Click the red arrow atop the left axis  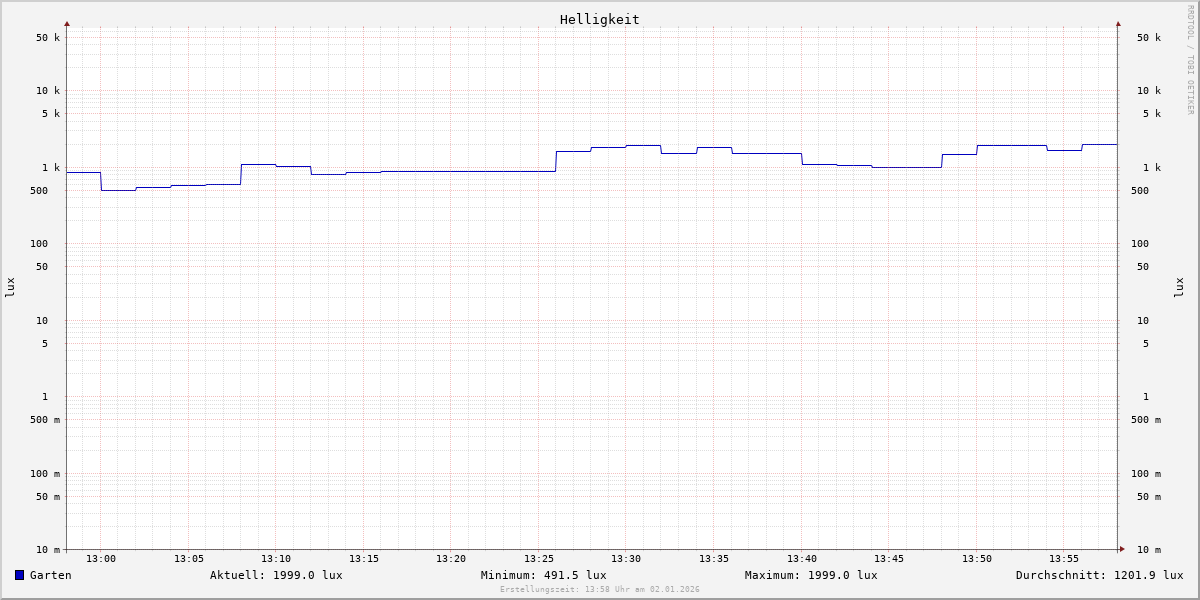67,23
